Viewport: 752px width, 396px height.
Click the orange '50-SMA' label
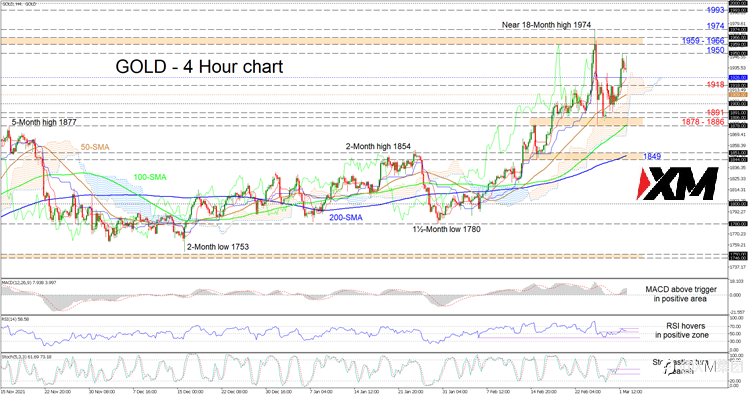click(x=95, y=147)
